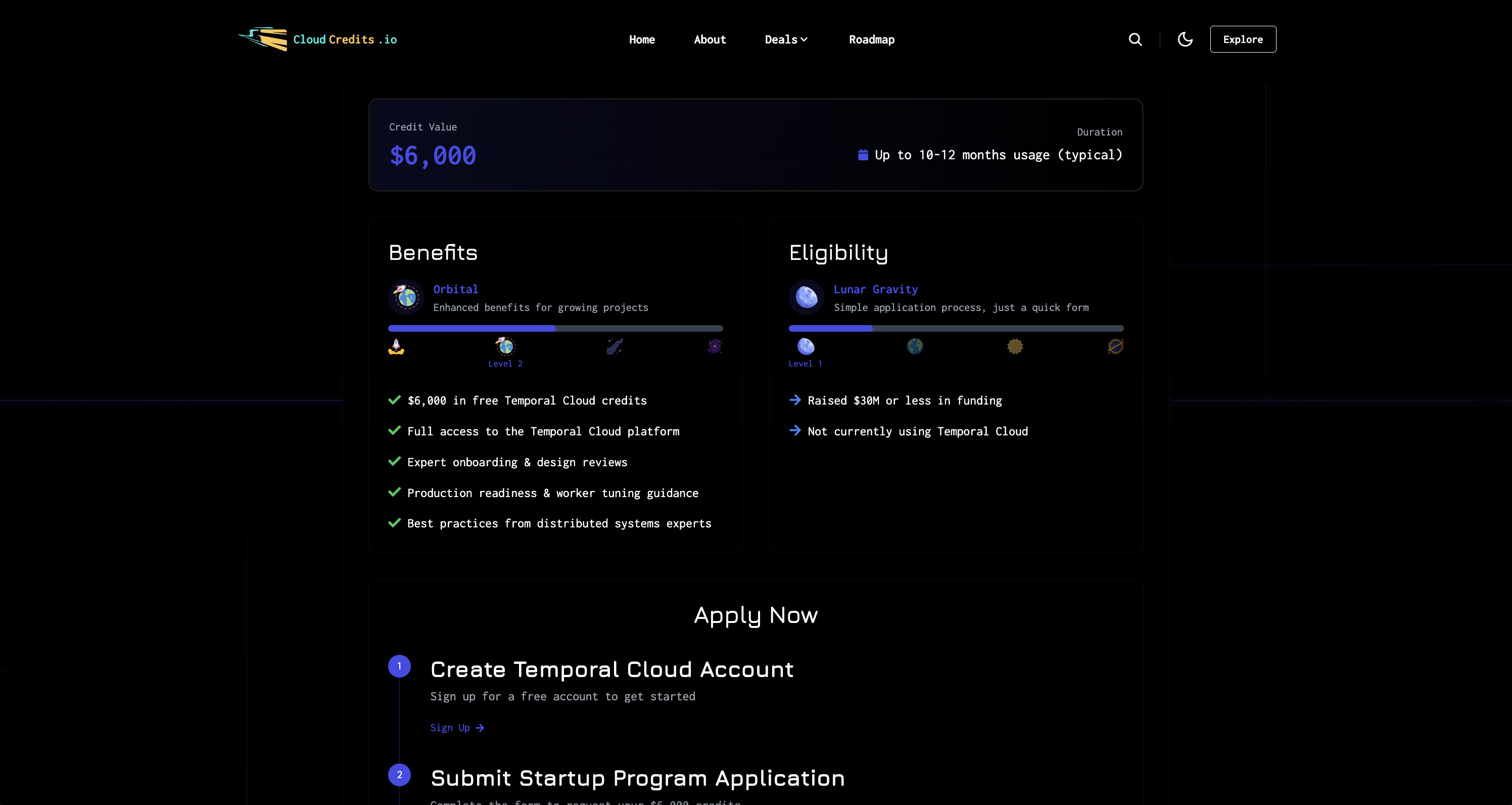Go to the About page
The height and width of the screenshot is (805, 1512).
(710, 39)
